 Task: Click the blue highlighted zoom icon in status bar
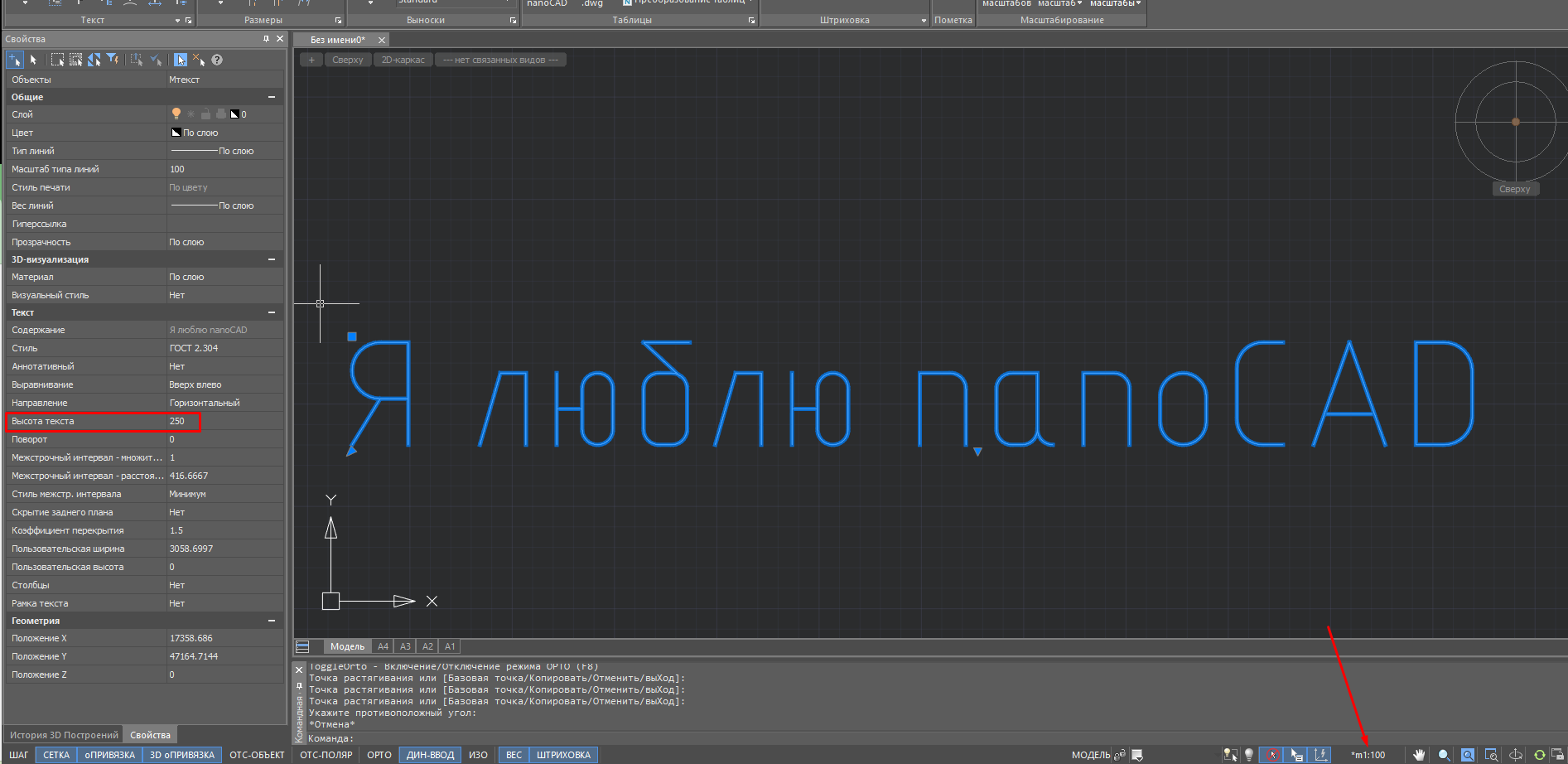pos(1468,755)
